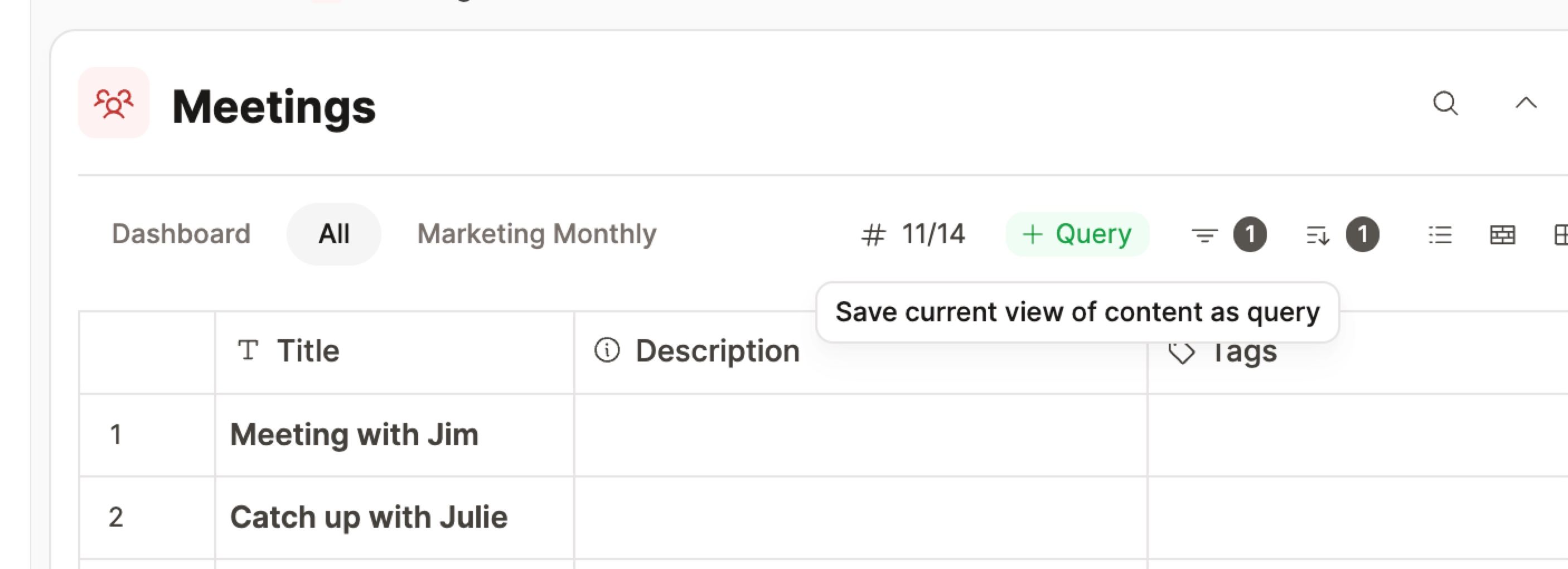Click the filter count badge
Viewport: 1568px width, 569px height.
pos(1250,234)
